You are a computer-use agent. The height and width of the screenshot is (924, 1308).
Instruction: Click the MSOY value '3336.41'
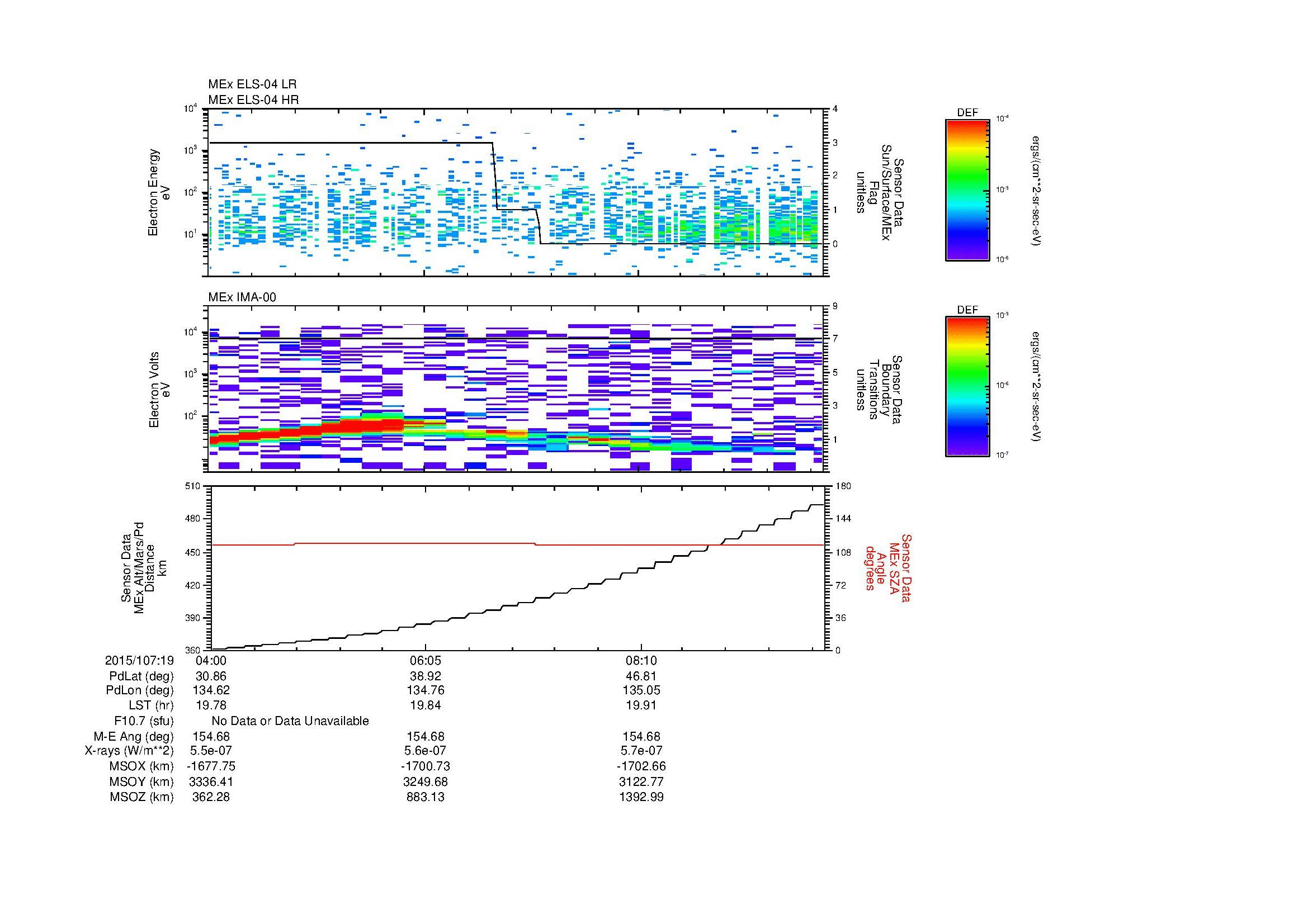pyautogui.click(x=211, y=781)
